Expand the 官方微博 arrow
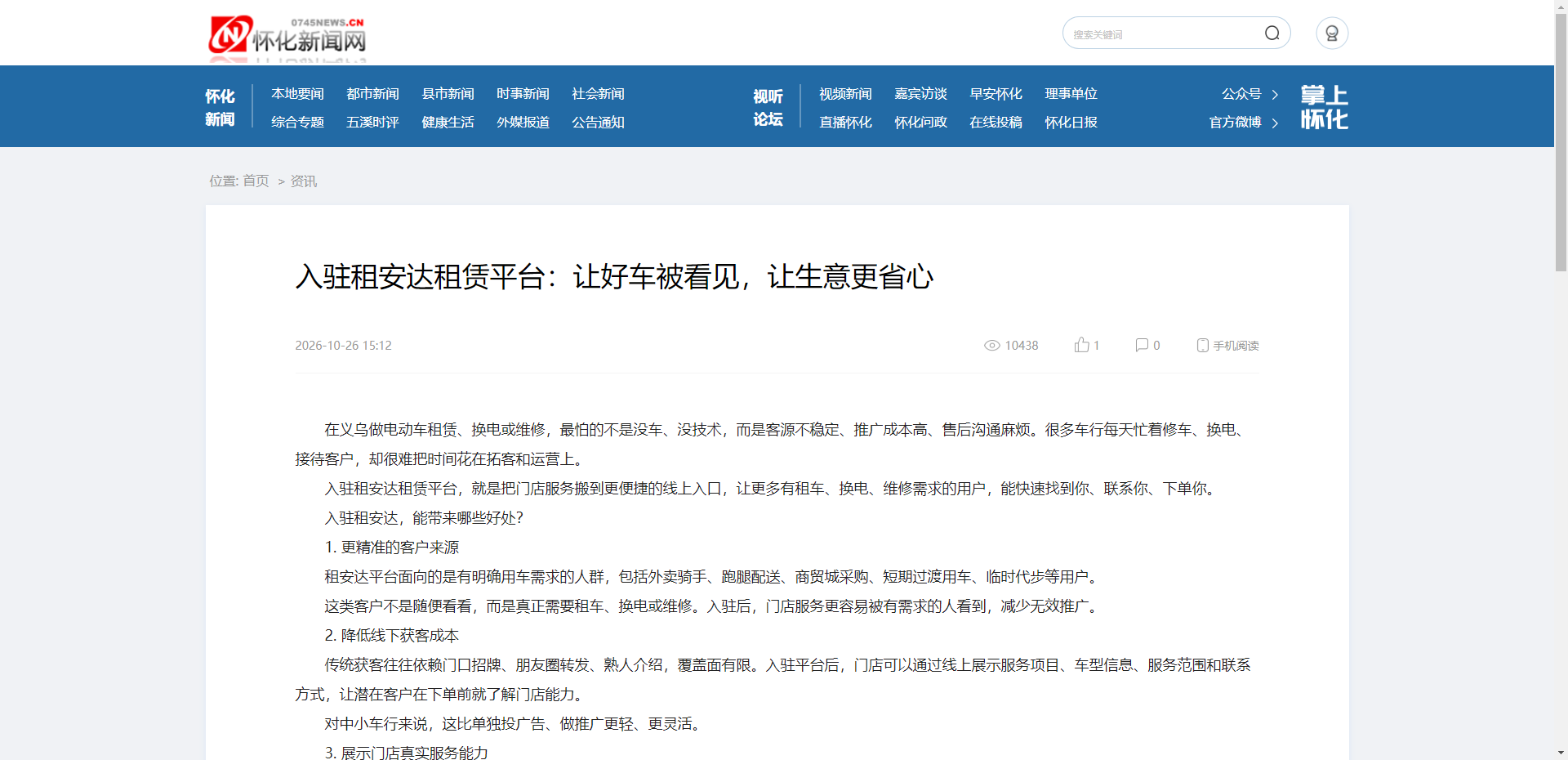 [1275, 123]
